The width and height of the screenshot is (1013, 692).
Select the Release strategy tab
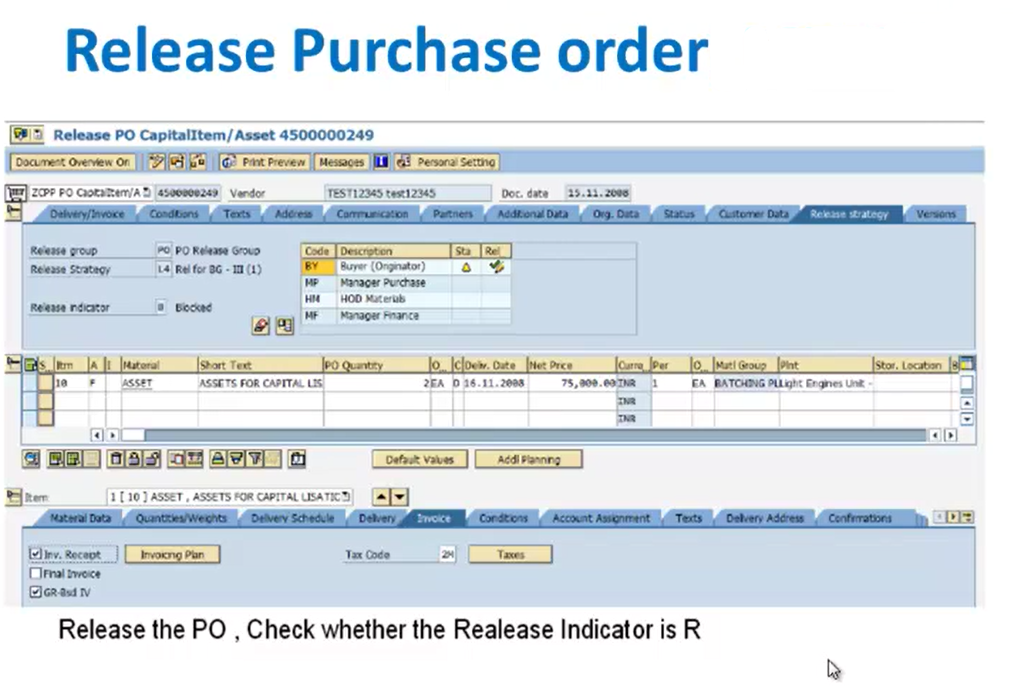[849, 214]
